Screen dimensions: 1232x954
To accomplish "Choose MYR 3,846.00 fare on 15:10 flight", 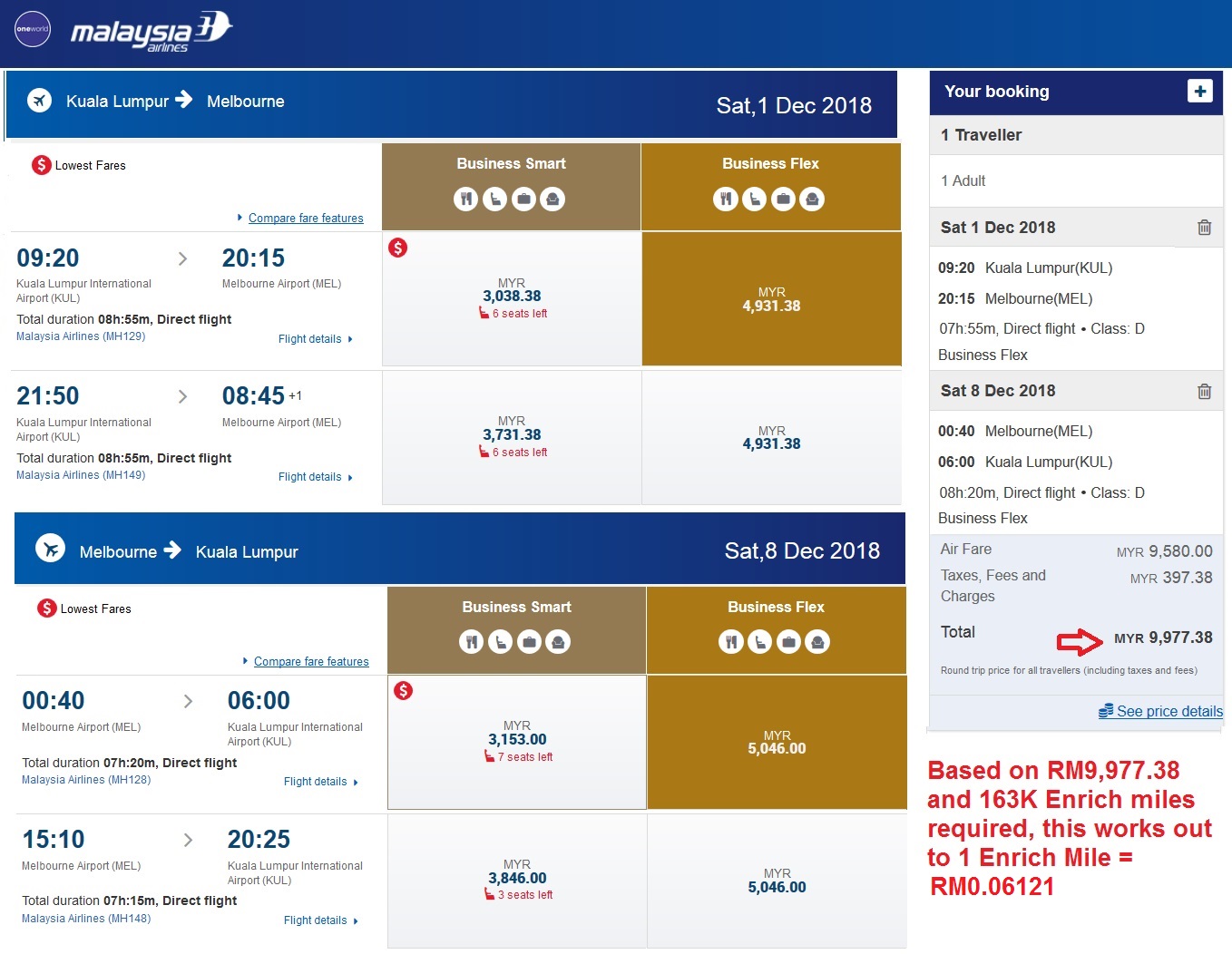I will [x=517, y=879].
